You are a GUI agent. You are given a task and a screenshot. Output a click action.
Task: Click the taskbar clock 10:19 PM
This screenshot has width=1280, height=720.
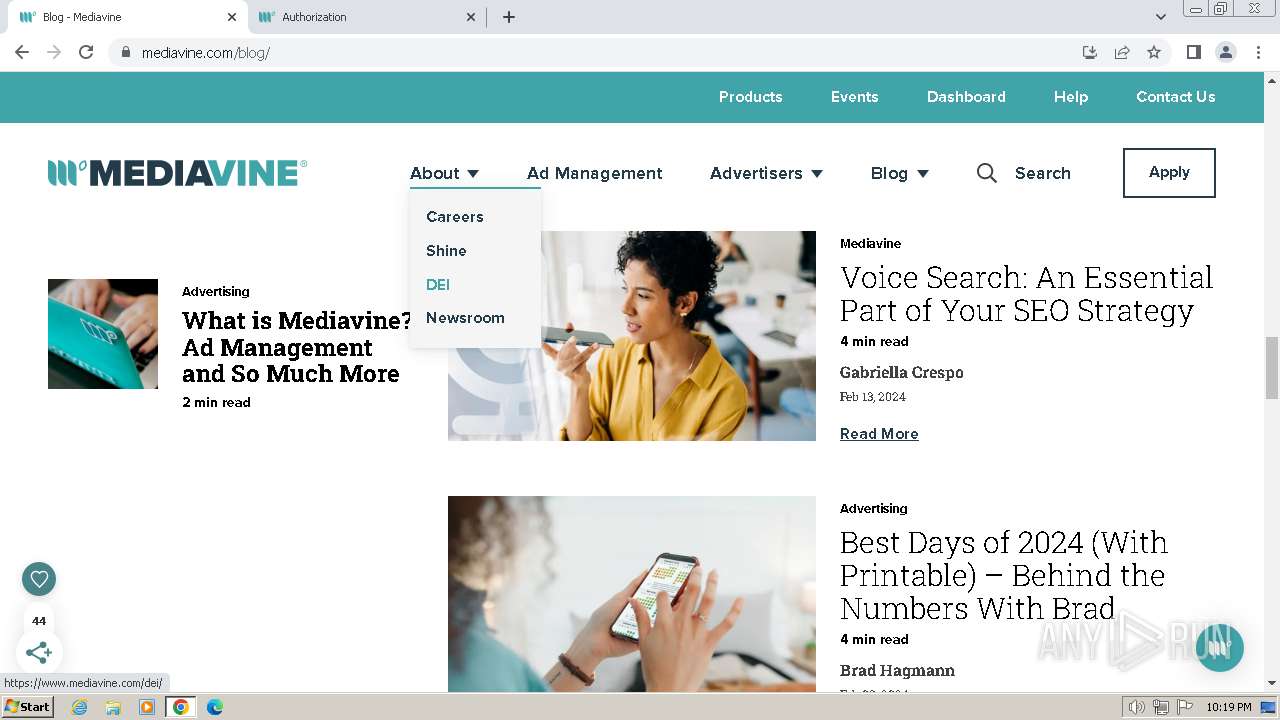coord(1229,707)
